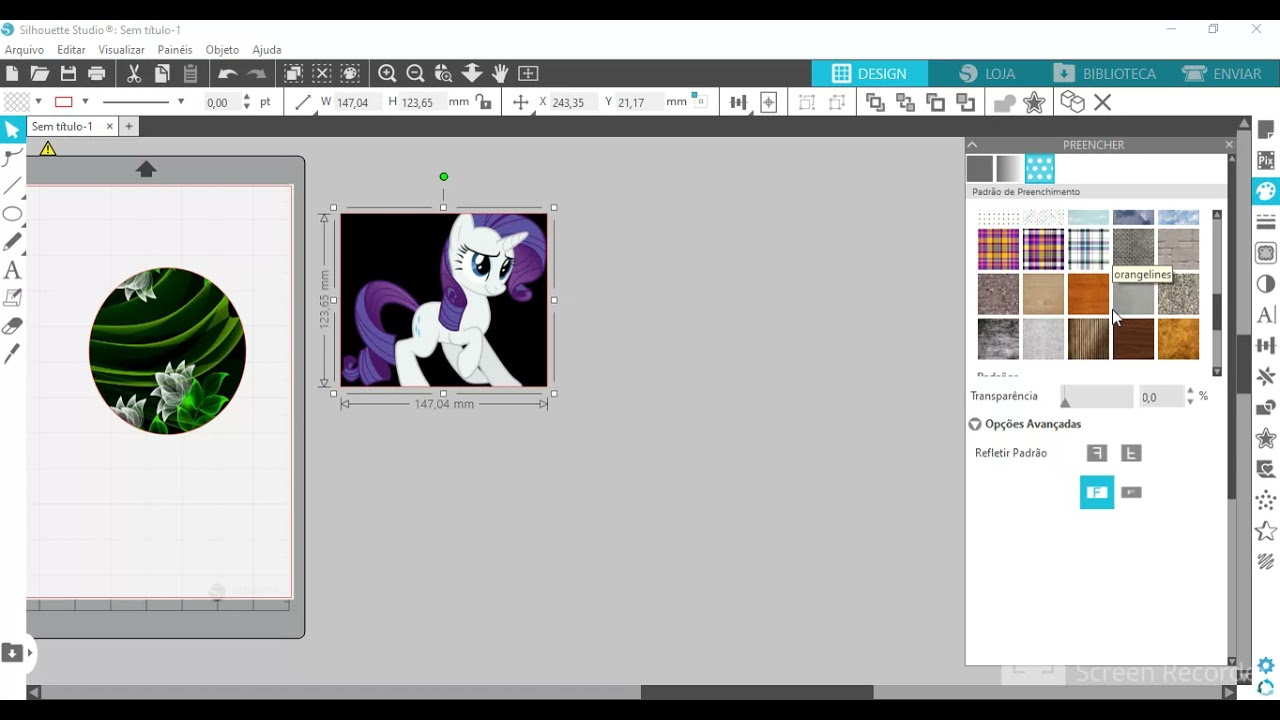Click the Transparência slider track
Viewport: 1280px width, 720px height.
[x=1097, y=397]
